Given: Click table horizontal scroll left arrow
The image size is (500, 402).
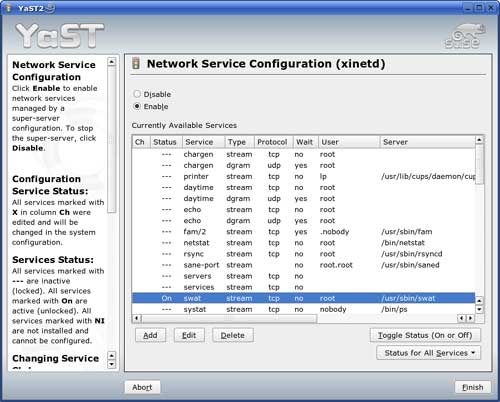Looking at the screenshot, I should [136, 318].
